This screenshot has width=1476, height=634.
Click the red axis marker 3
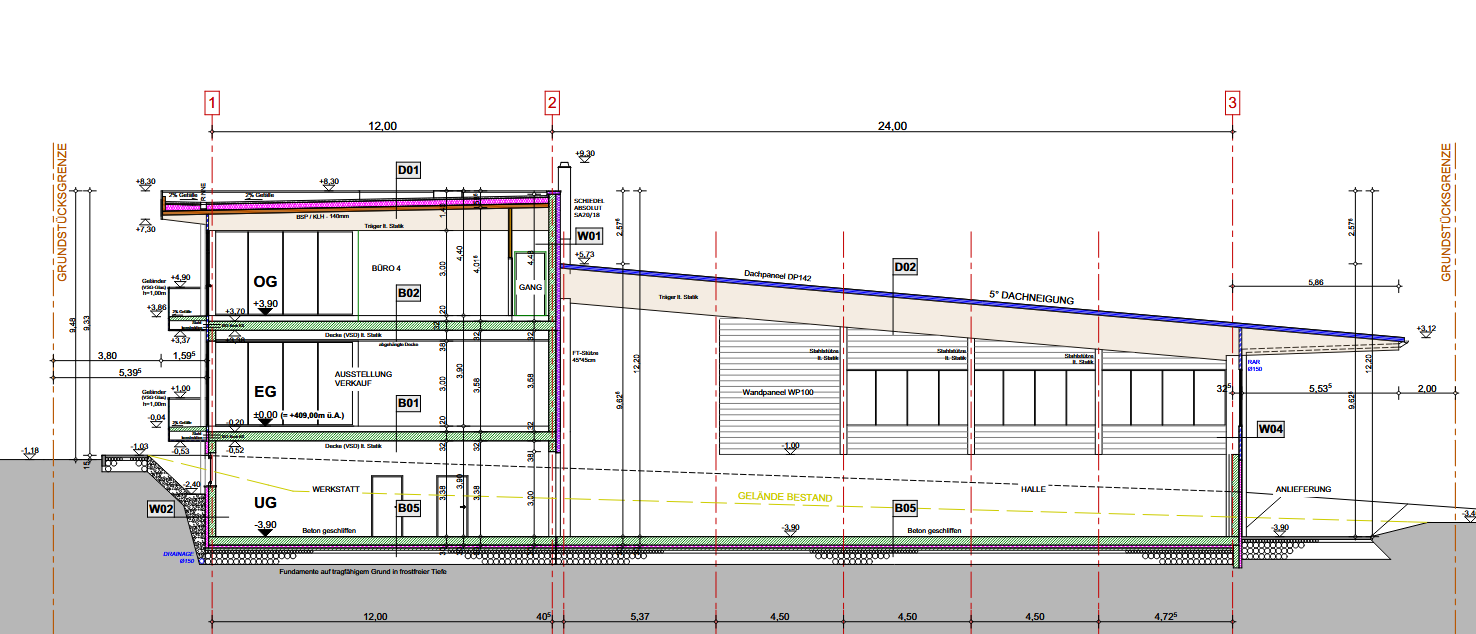[x=1232, y=102]
